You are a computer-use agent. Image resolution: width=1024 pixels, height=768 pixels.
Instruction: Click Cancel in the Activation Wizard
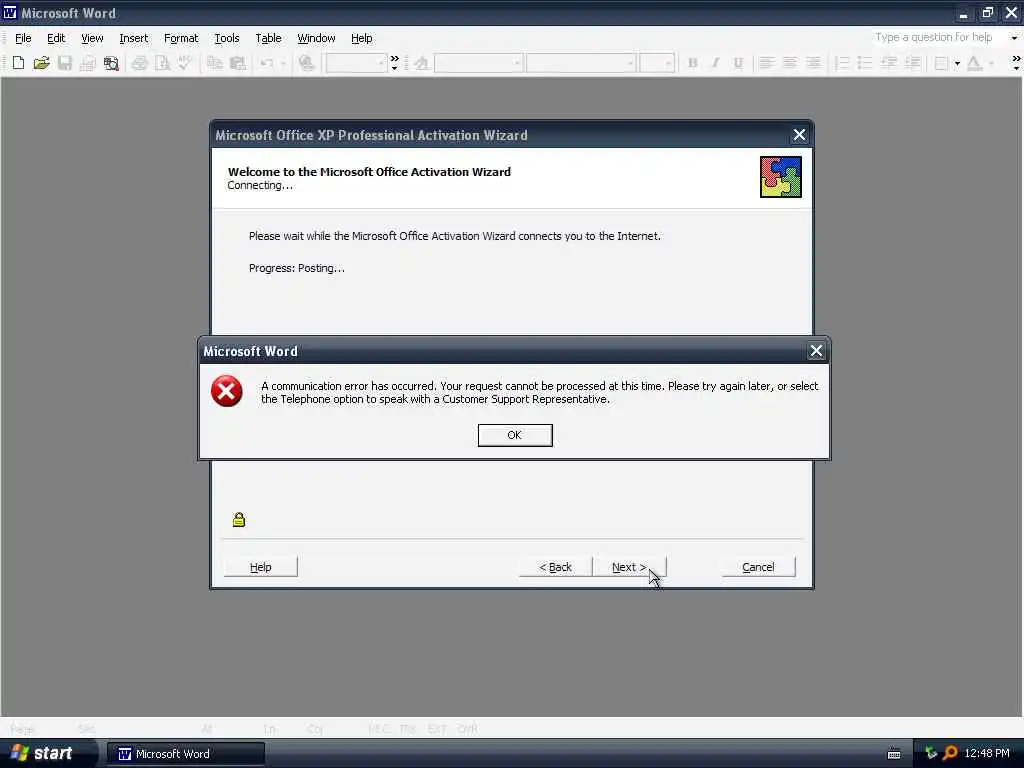(758, 567)
